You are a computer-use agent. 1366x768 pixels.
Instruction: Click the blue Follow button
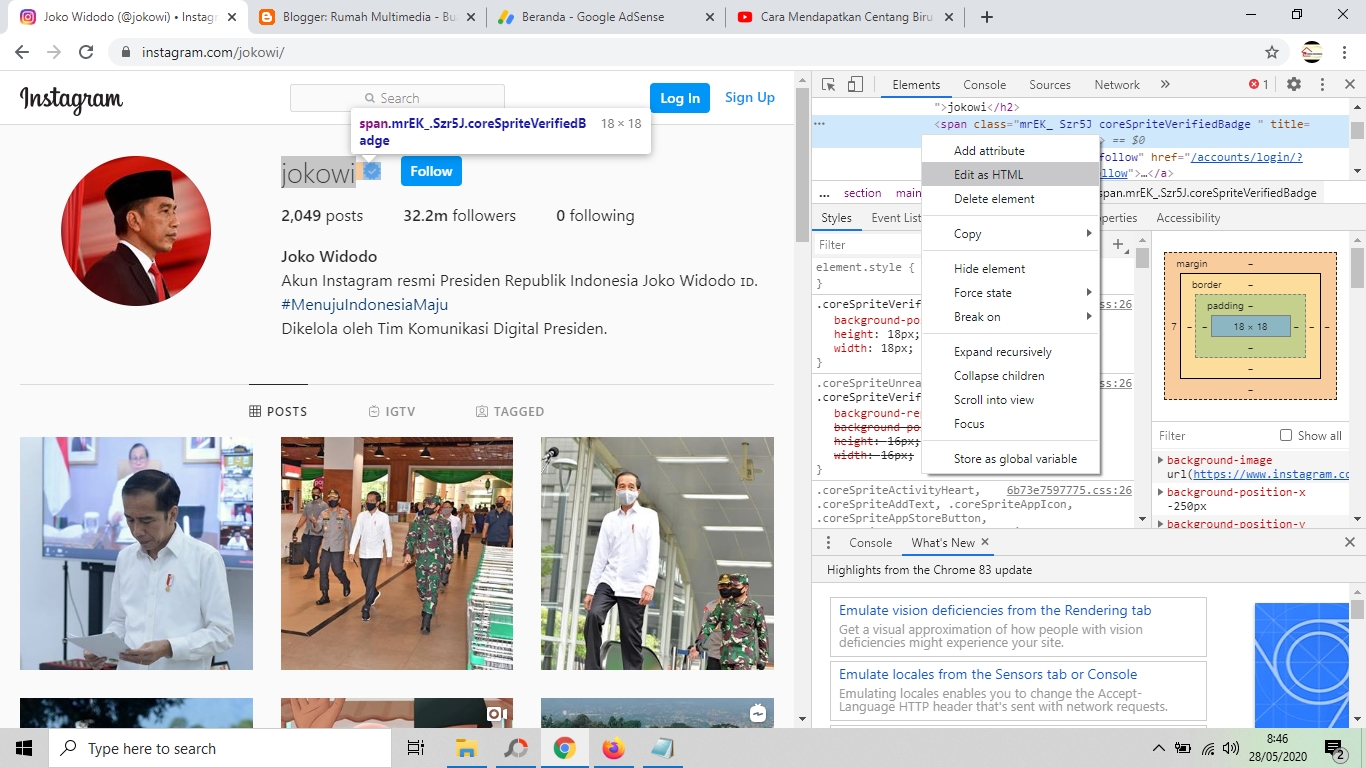click(431, 171)
